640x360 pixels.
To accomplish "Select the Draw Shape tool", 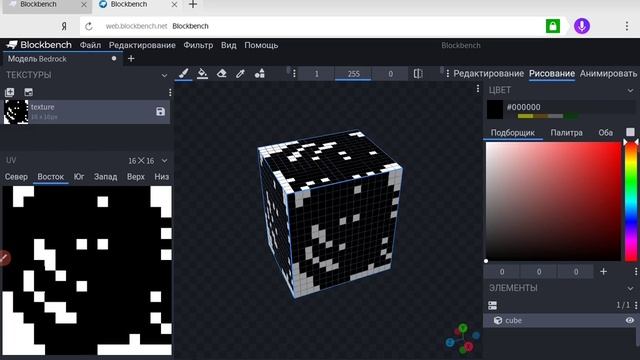I will 260,73.
